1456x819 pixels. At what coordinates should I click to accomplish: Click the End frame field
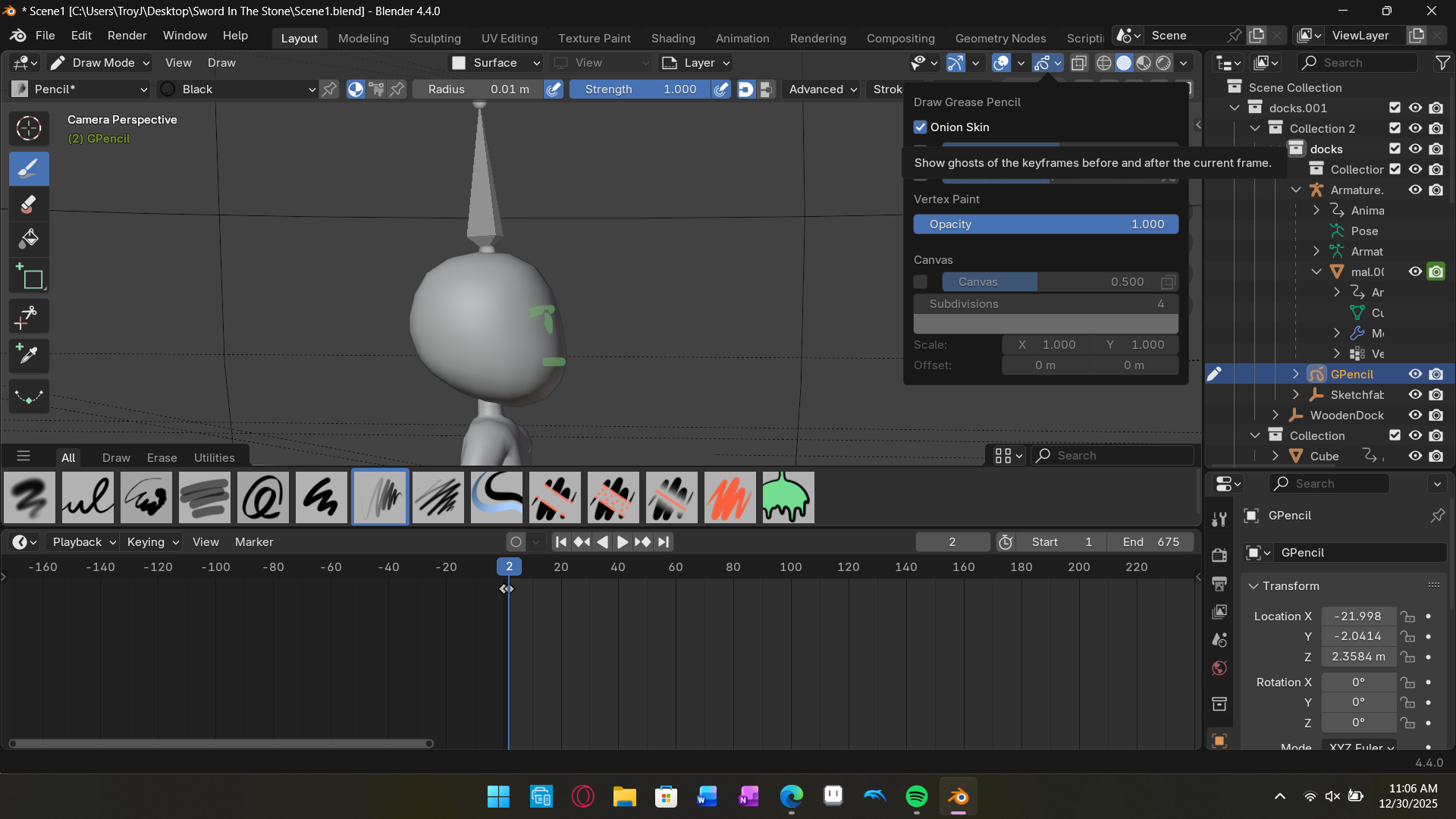point(1150,542)
